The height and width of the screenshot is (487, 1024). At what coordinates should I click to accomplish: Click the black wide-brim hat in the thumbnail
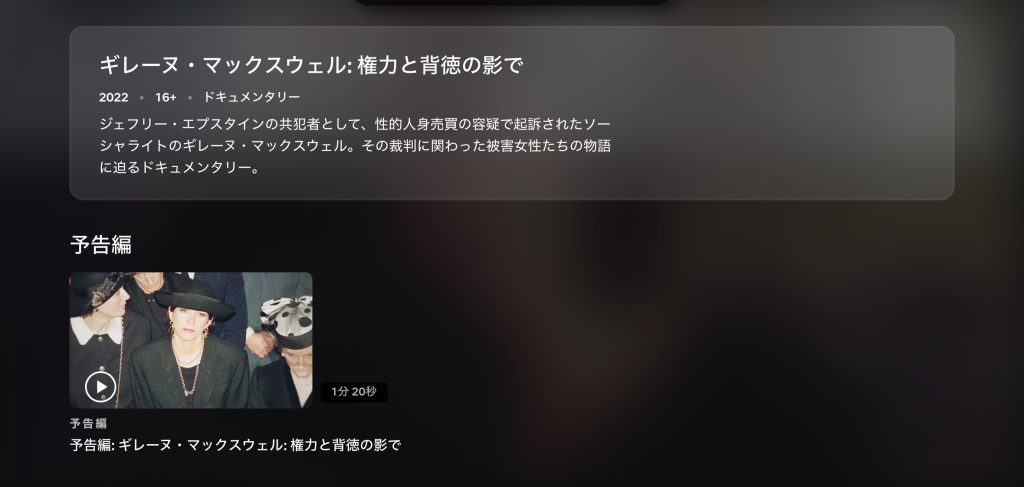(194, 300)
